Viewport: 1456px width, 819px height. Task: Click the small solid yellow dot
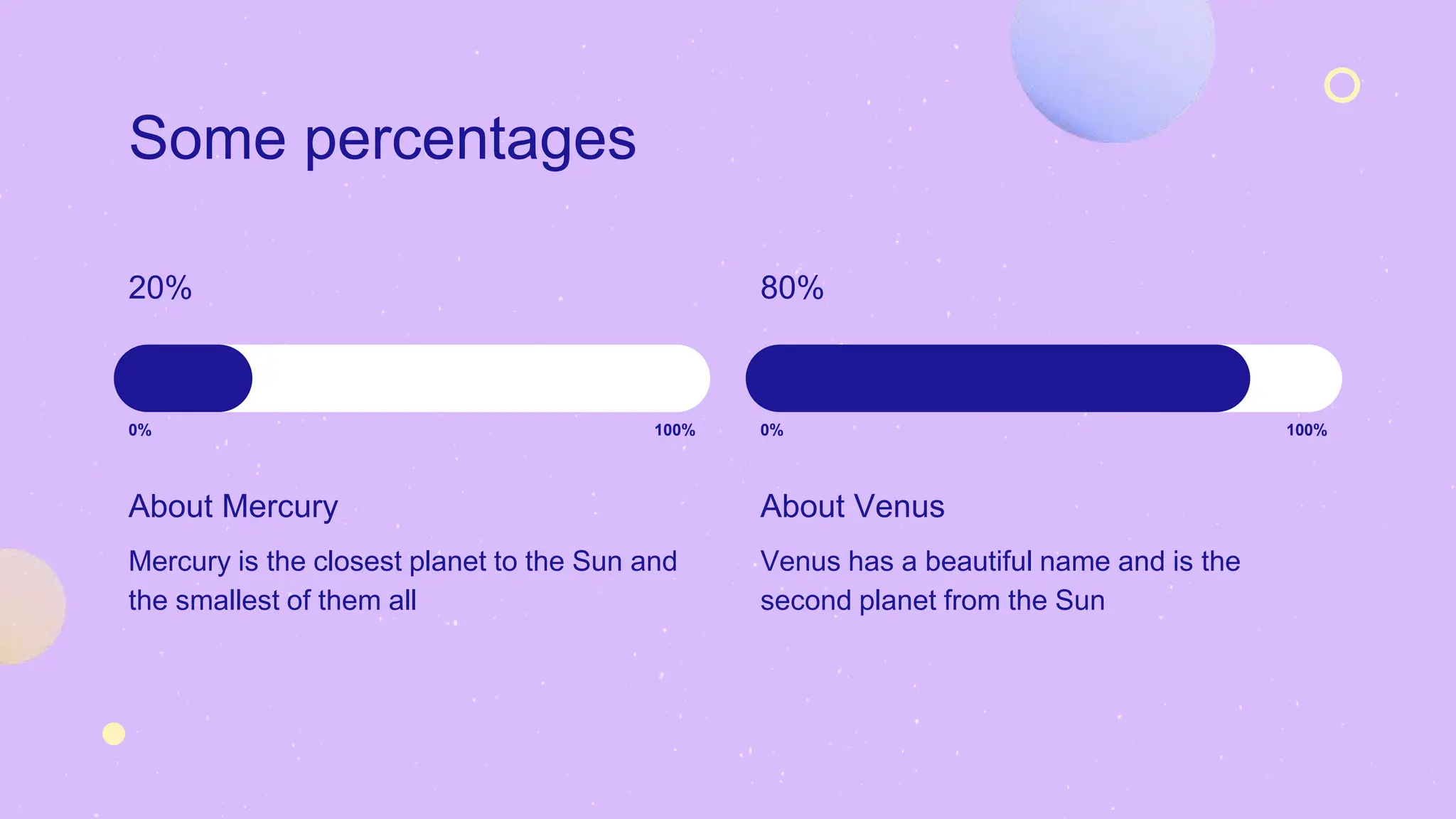(114, 734)
